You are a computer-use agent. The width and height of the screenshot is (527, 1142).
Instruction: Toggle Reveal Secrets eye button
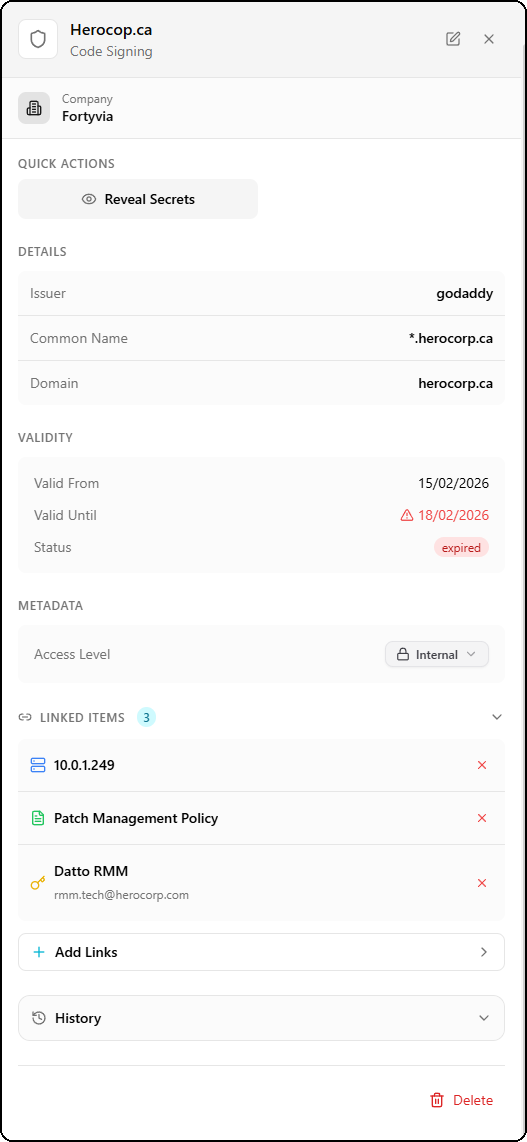138,199
